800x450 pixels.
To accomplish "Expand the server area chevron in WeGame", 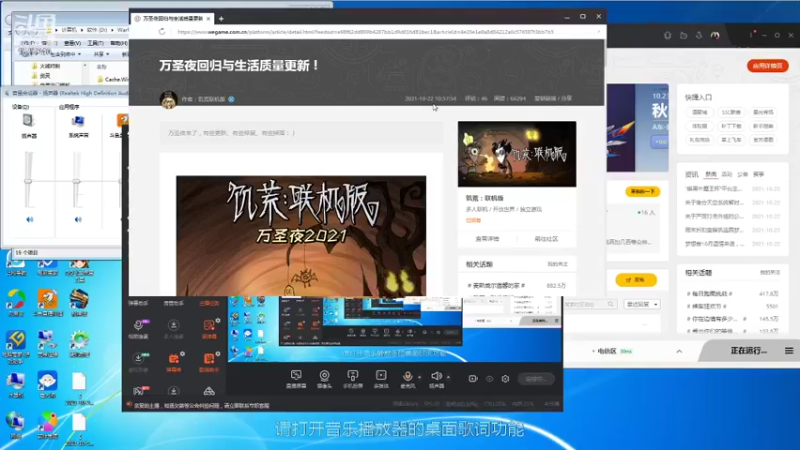I will [679, 352].
